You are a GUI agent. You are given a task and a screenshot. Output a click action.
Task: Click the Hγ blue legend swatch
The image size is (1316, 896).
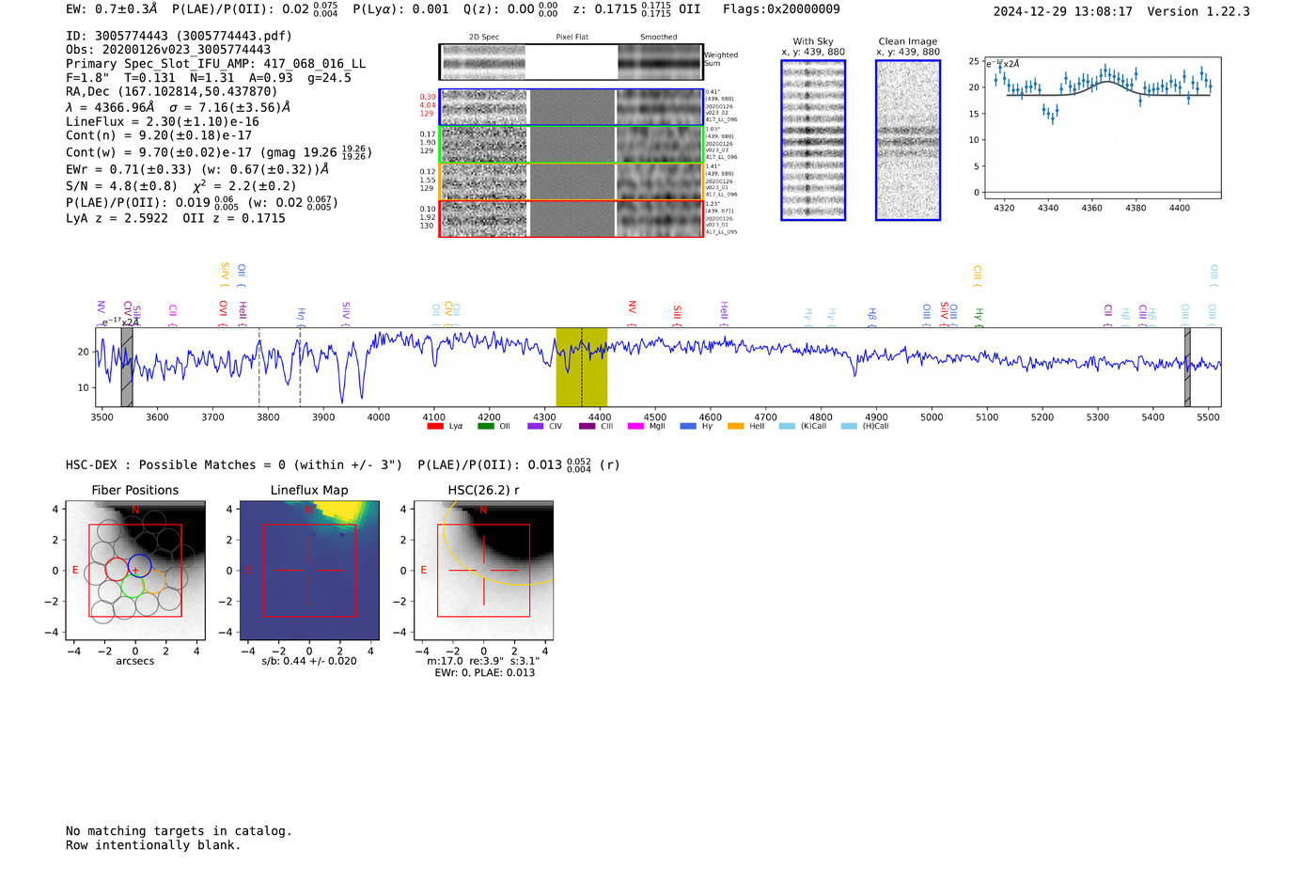coord(688,426)
